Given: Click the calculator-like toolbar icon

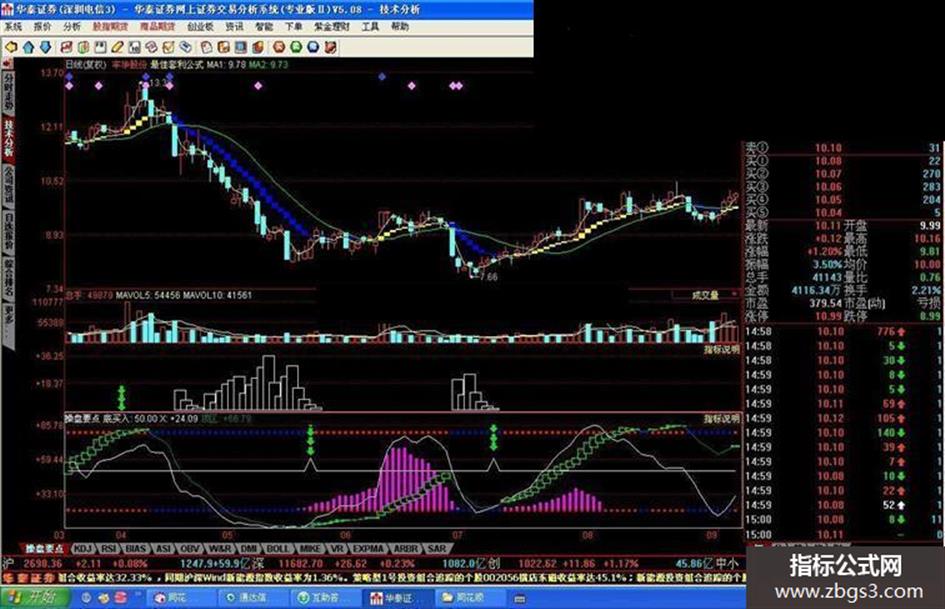Looking at the screenshot, I should tap(134, 47).
